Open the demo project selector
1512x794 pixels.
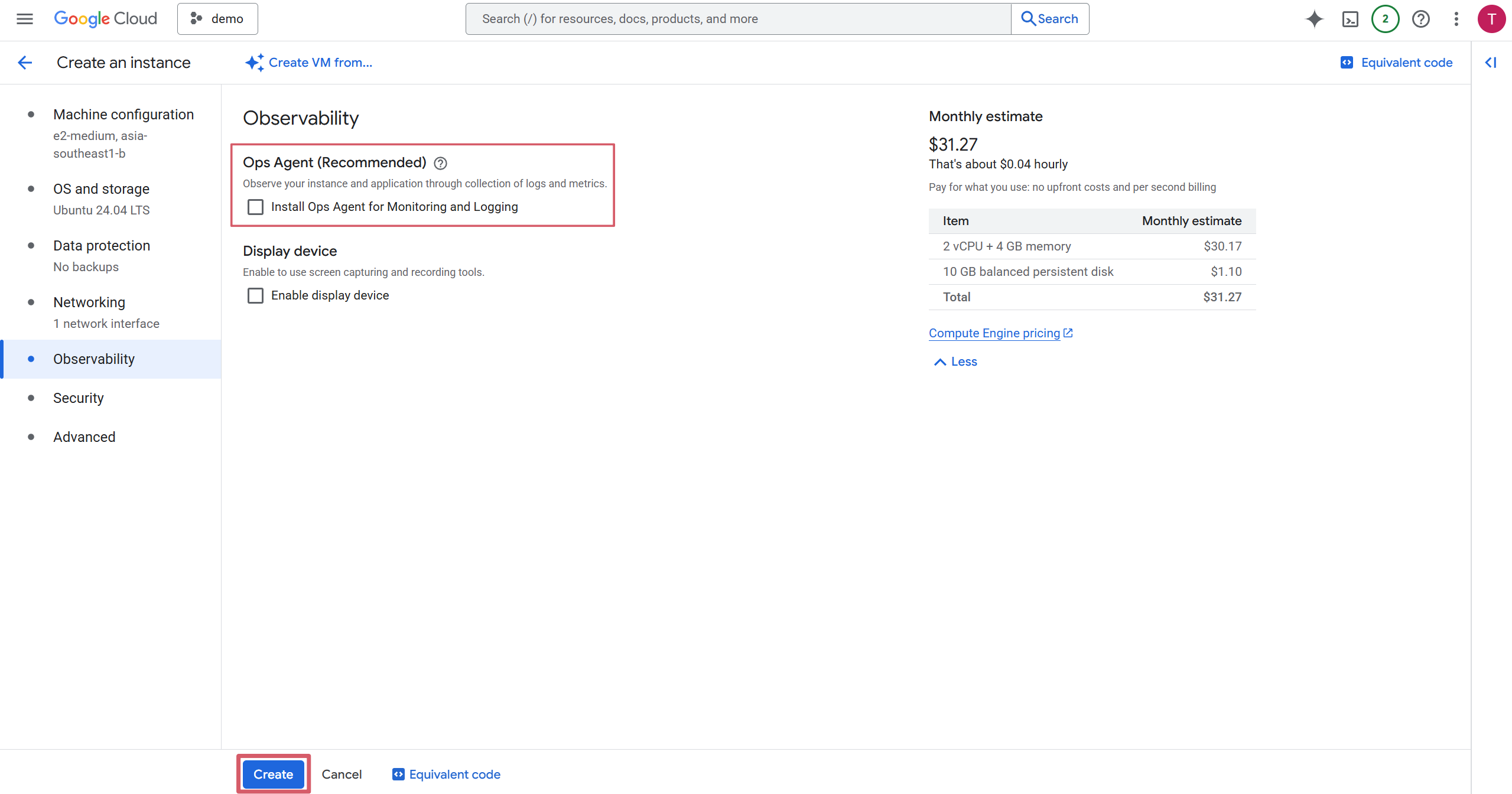[x=217, y=19]
